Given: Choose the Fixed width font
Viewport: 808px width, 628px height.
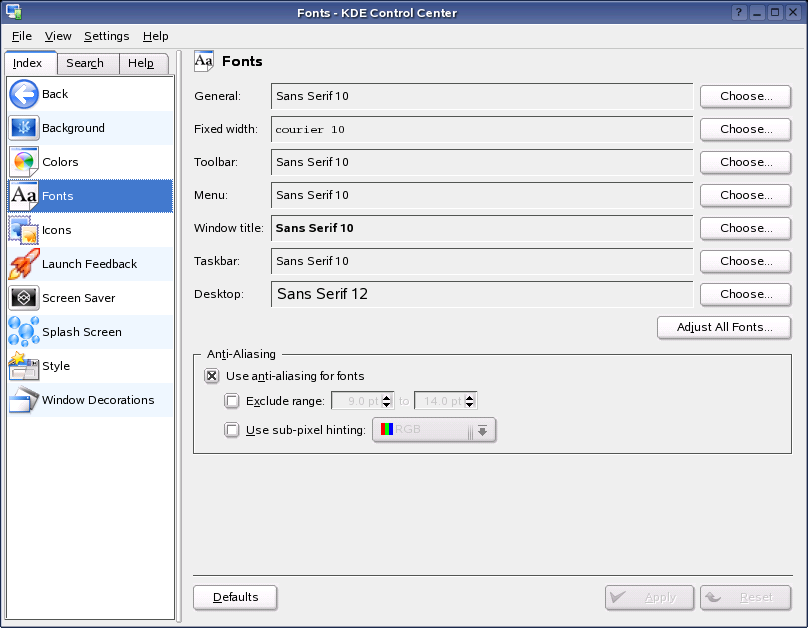Looking at the screenshot, I should (x=745, y=129).
